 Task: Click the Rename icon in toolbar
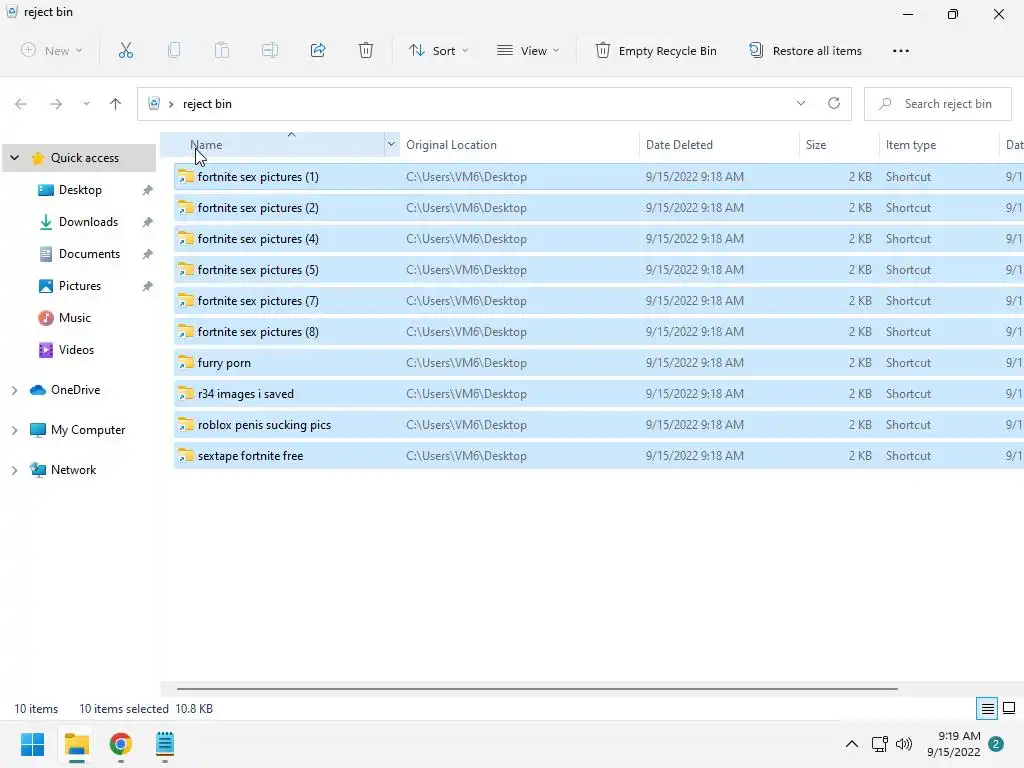[x=270, y=50]
